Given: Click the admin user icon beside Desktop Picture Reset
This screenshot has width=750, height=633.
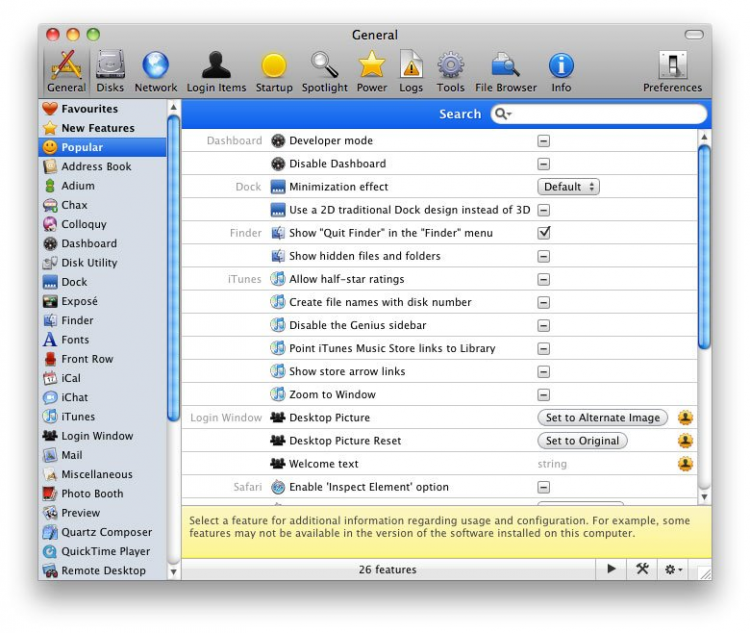Looking at the screenshot, I should coord(685,441).
